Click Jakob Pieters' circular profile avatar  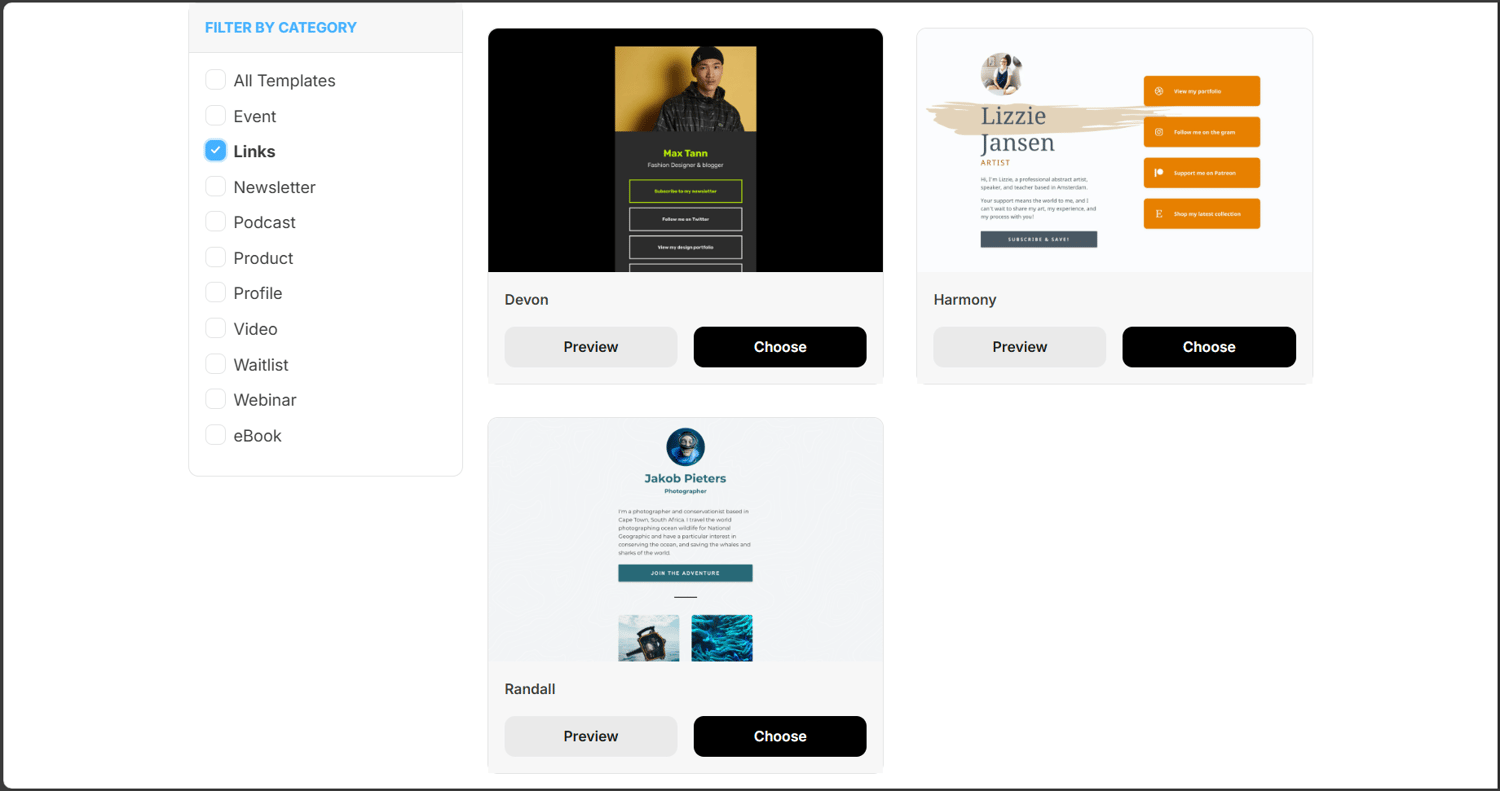click(684, 447)
